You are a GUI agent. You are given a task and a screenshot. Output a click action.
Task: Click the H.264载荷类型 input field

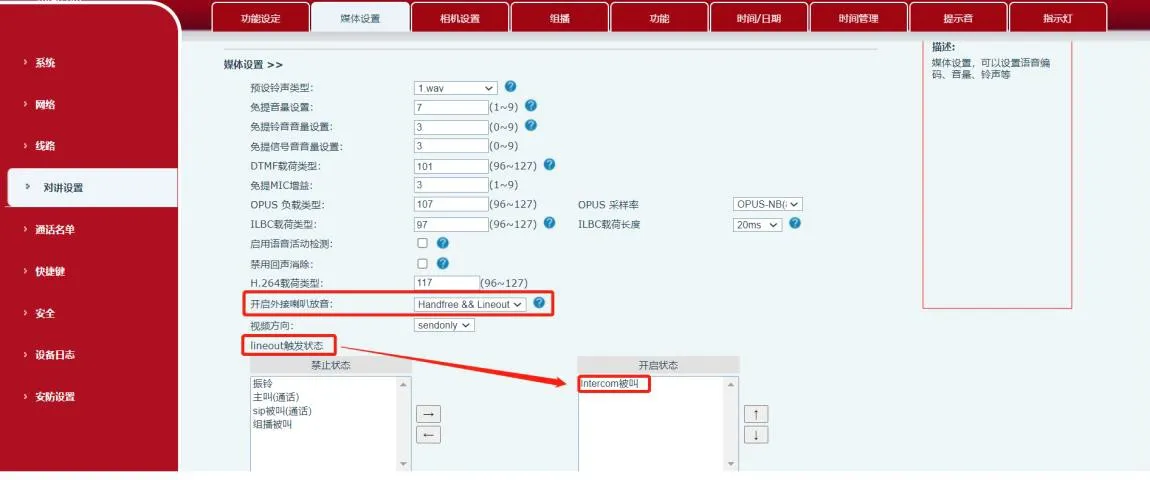[446, 284]
